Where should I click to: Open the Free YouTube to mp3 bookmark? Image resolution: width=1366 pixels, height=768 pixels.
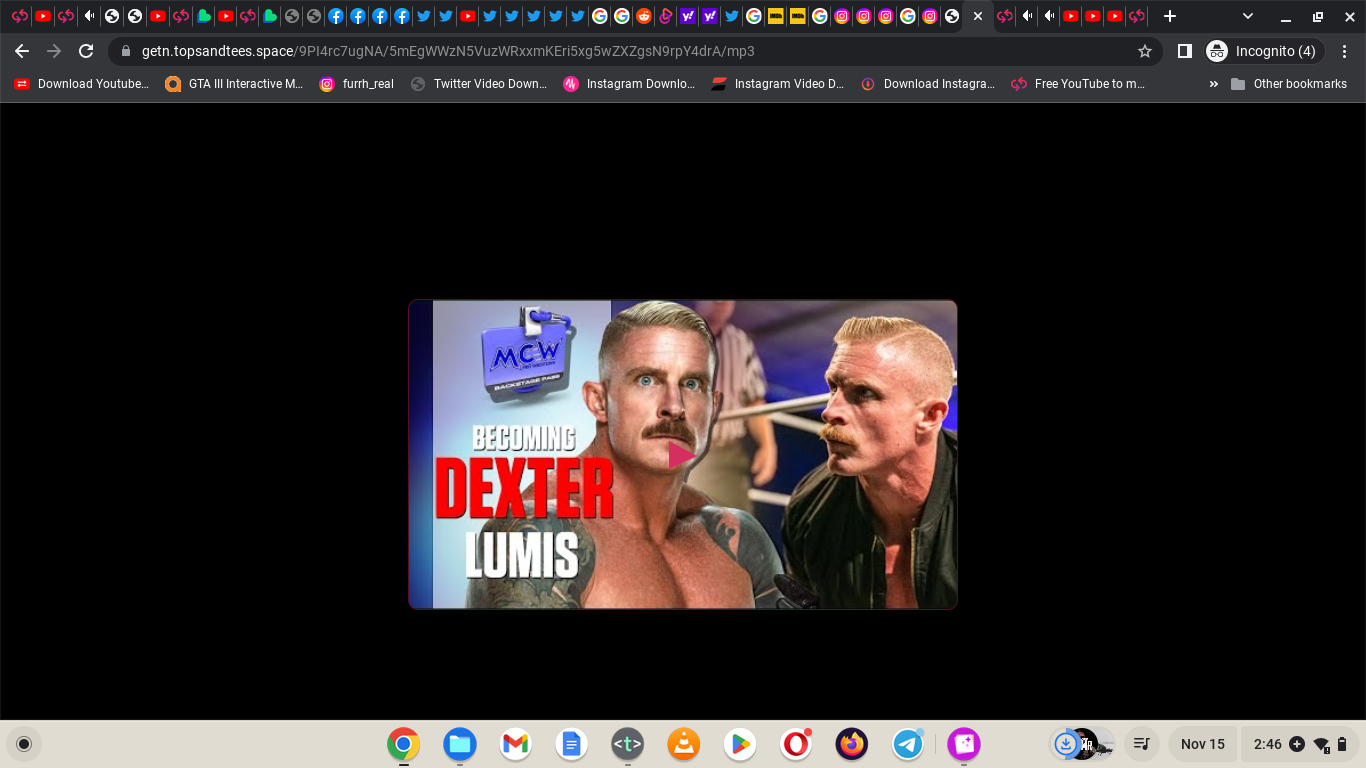[x=1078, y=84]
